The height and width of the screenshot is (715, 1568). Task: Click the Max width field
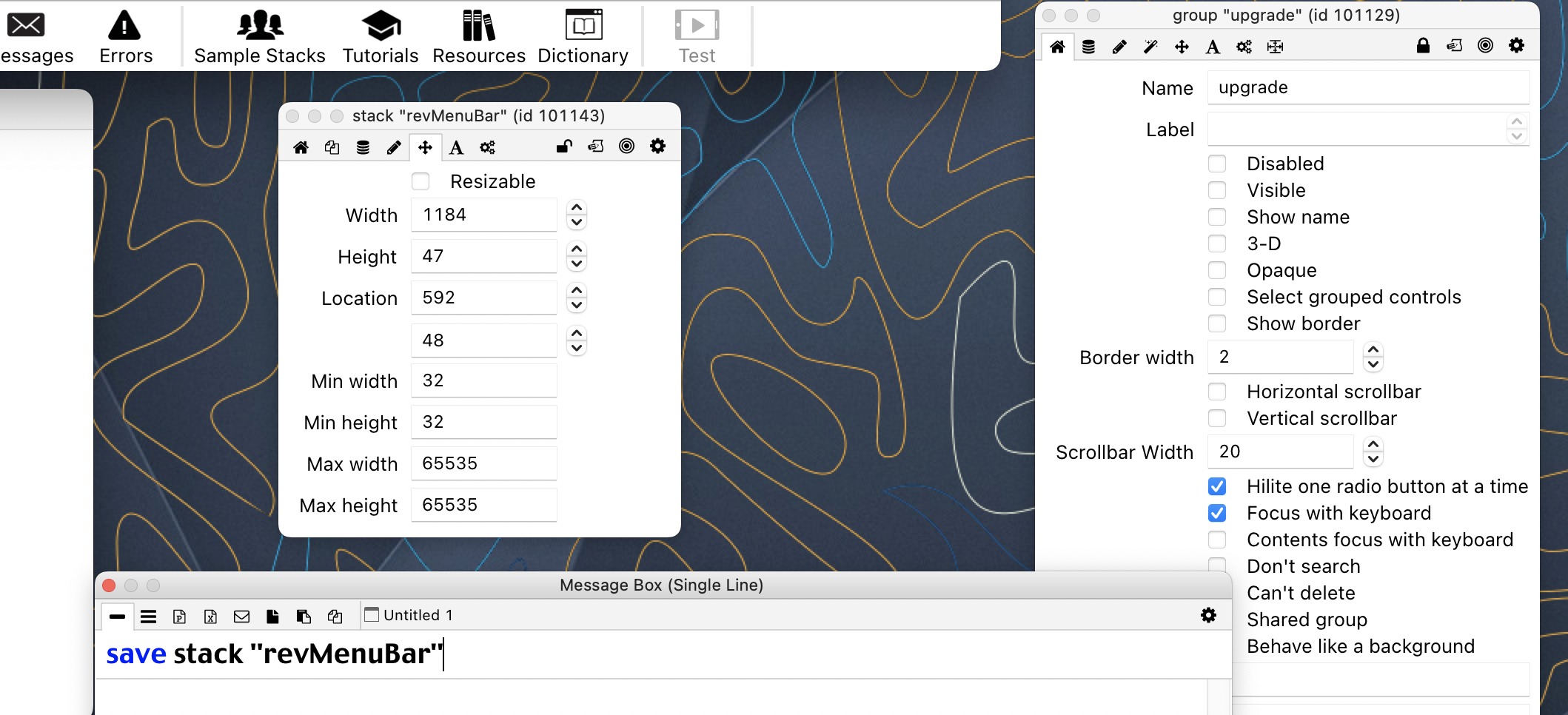(484, 463)
